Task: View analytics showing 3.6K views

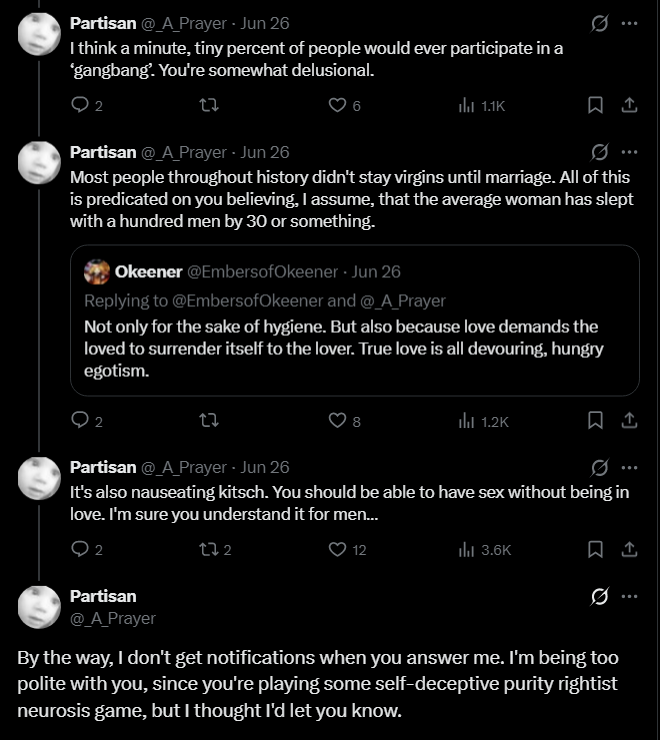Action: (485, 550)
